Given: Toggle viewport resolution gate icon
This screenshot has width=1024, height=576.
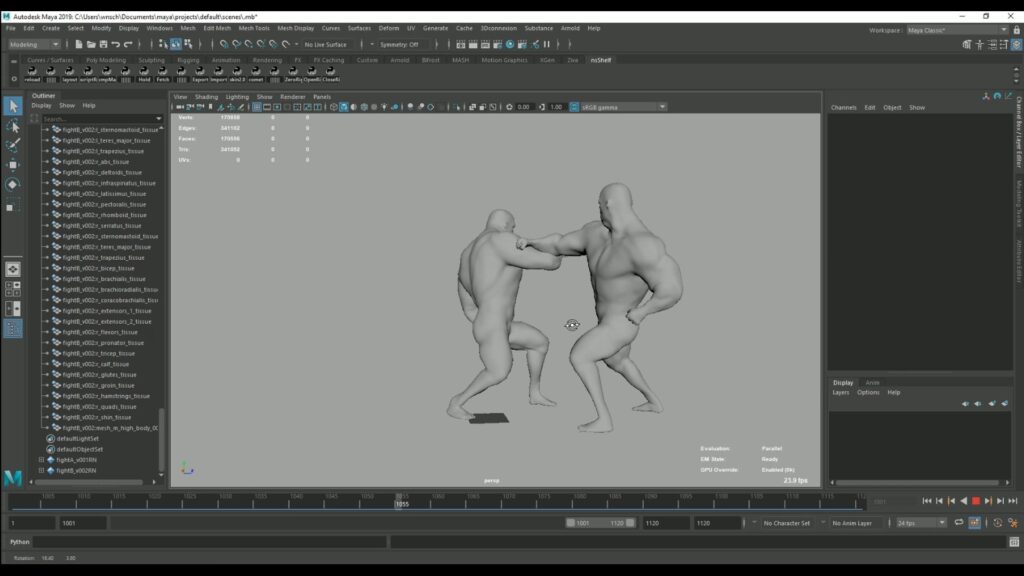Looking at the screenshot, I should [277, 107].
